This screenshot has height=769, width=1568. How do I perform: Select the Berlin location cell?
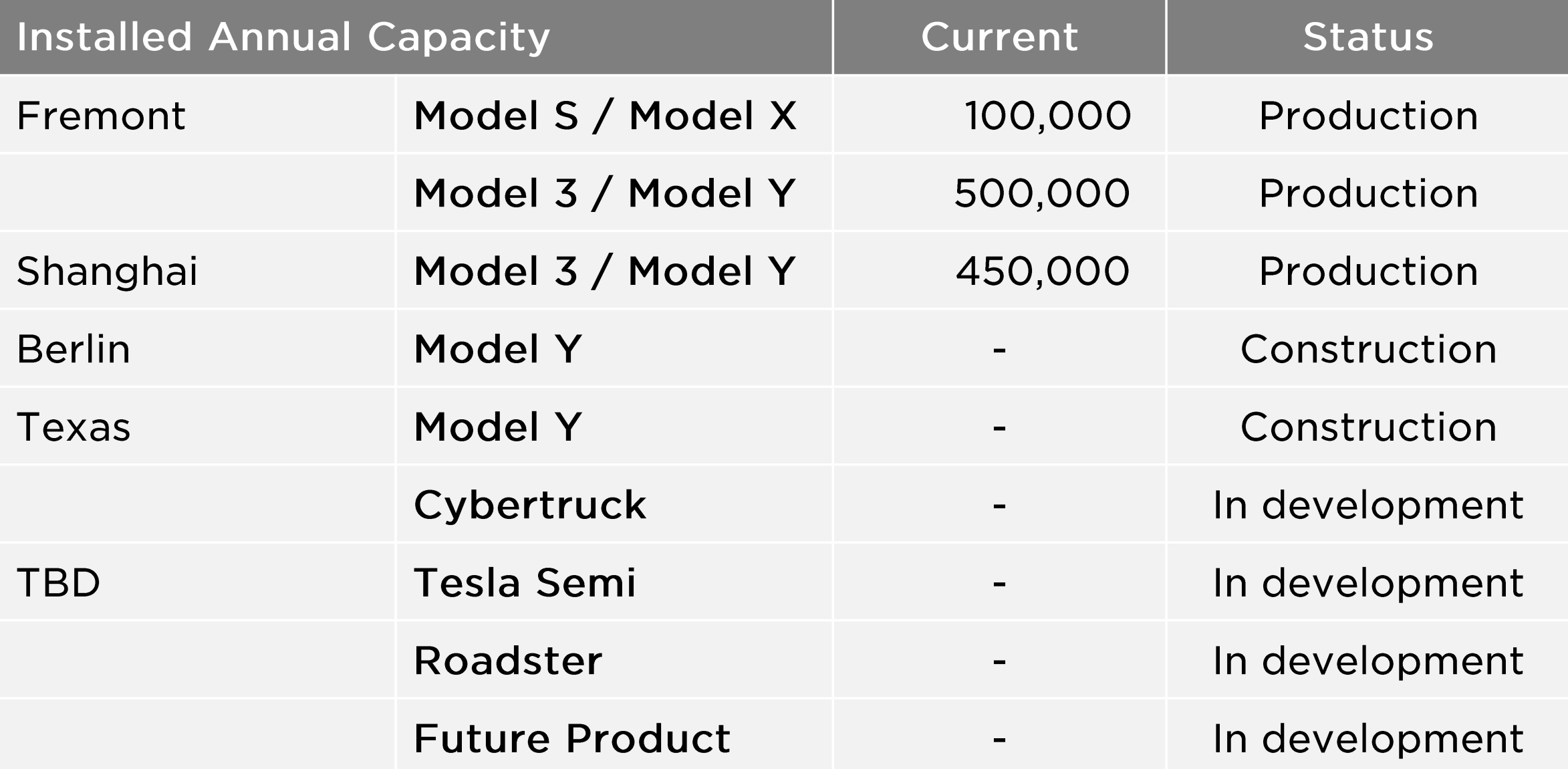[74, 349]
